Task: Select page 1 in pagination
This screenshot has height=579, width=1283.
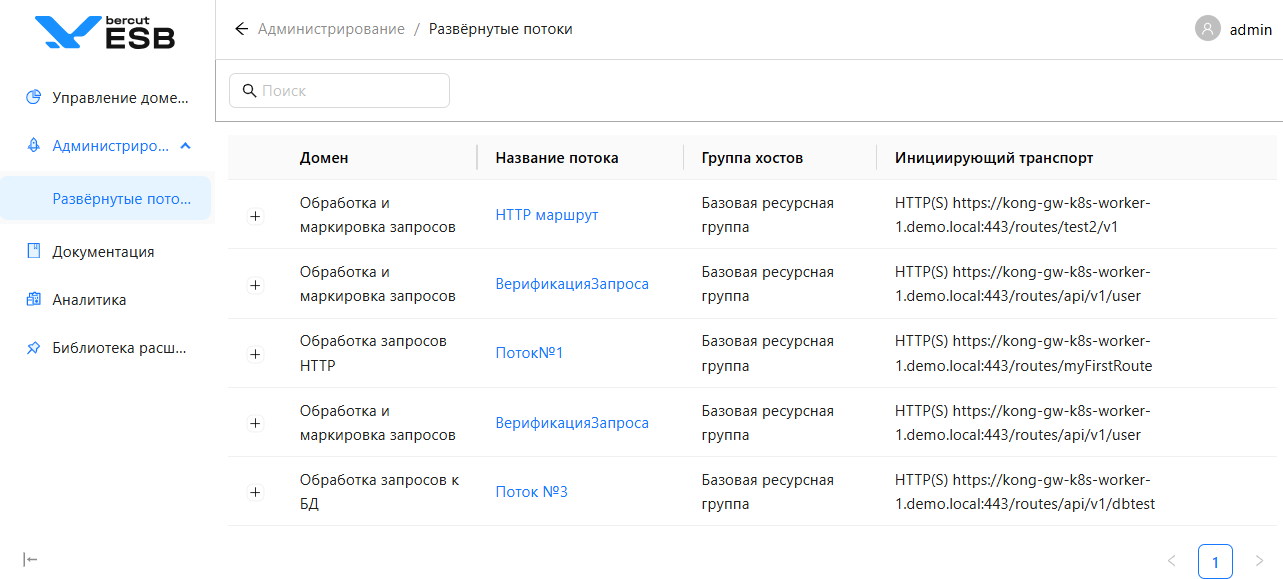Action: point(1214,561)
